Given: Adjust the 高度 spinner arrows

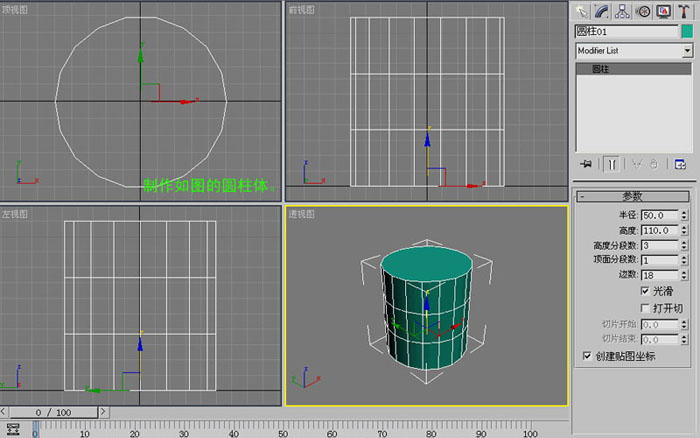Looking at the screenshot, I should pos(684,231).
